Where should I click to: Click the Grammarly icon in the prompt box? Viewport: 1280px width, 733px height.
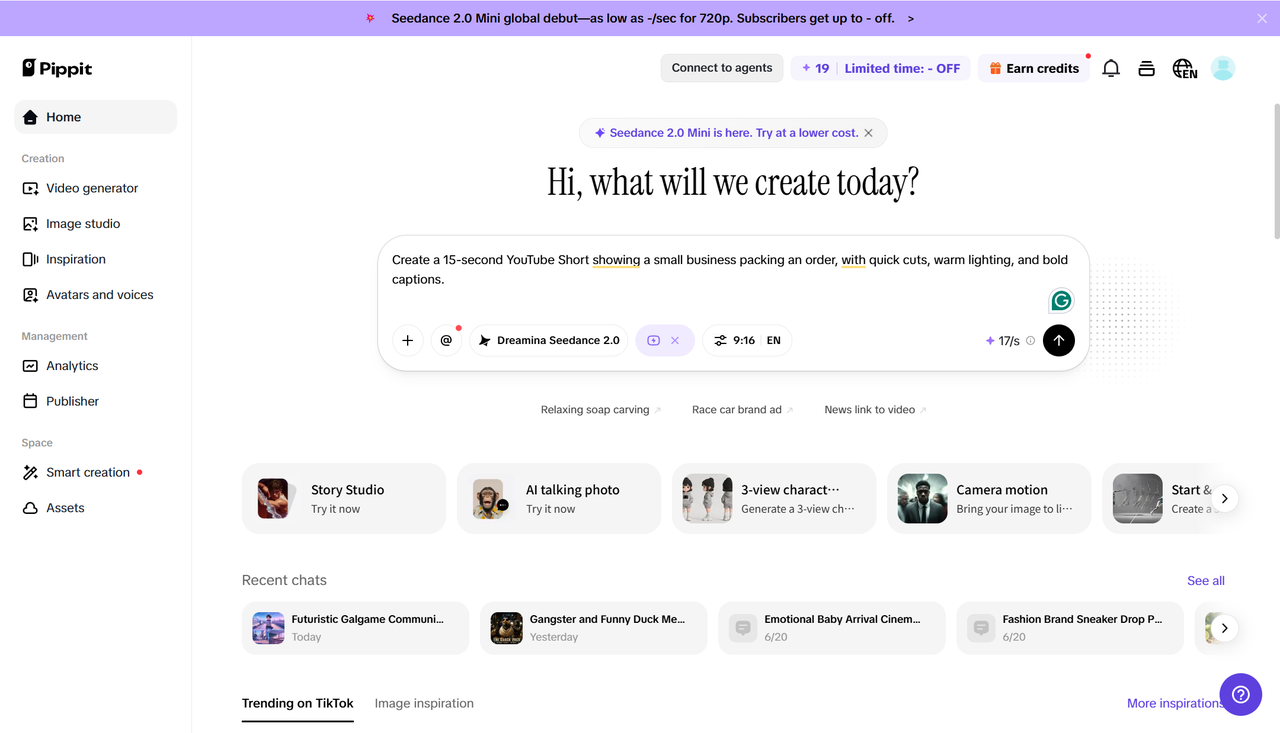pyautogui.click(x=1061, y=300)
